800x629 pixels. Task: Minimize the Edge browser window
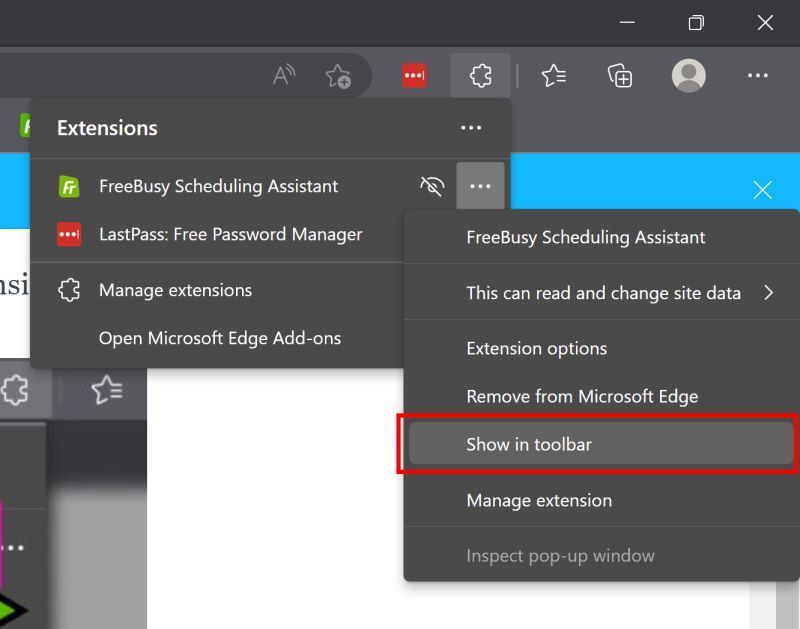click(x=627, y=22)
